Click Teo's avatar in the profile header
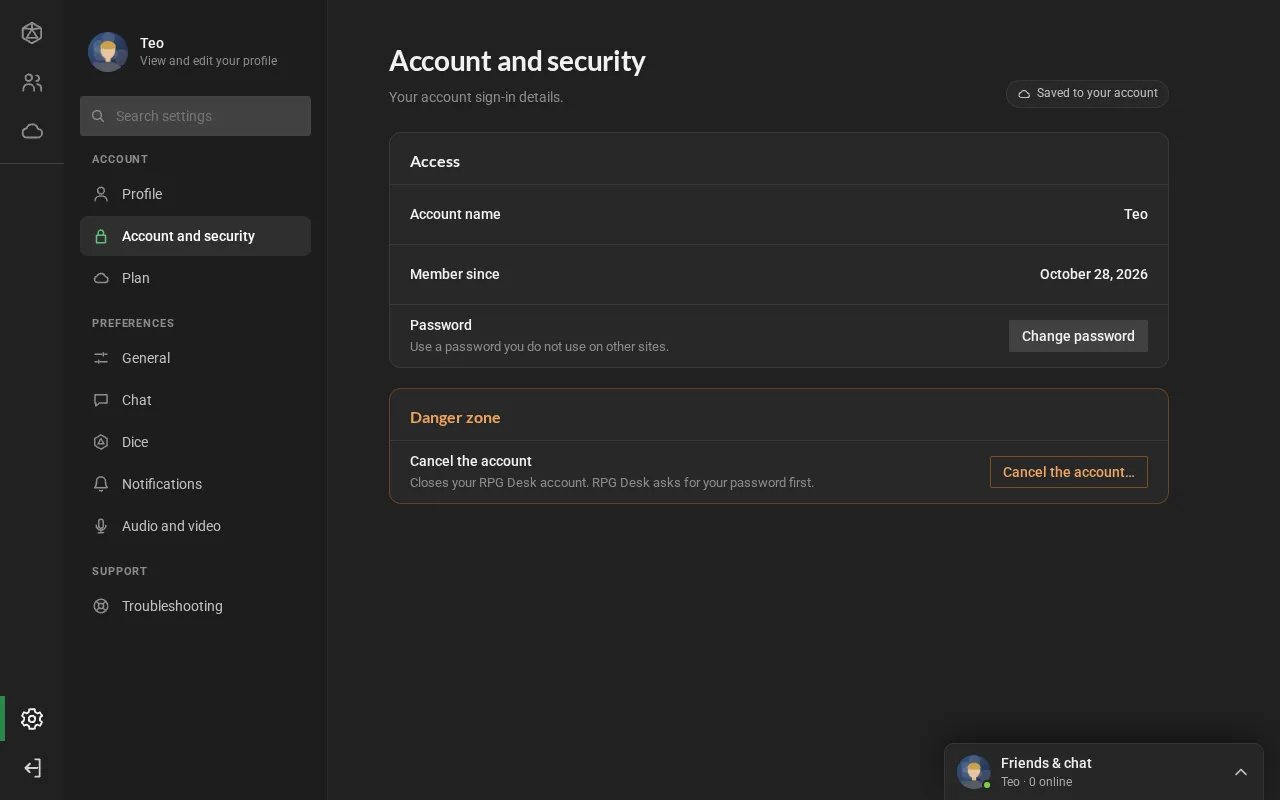The height and width of the screenshot is (800, 1280). [x=108, y=52]
